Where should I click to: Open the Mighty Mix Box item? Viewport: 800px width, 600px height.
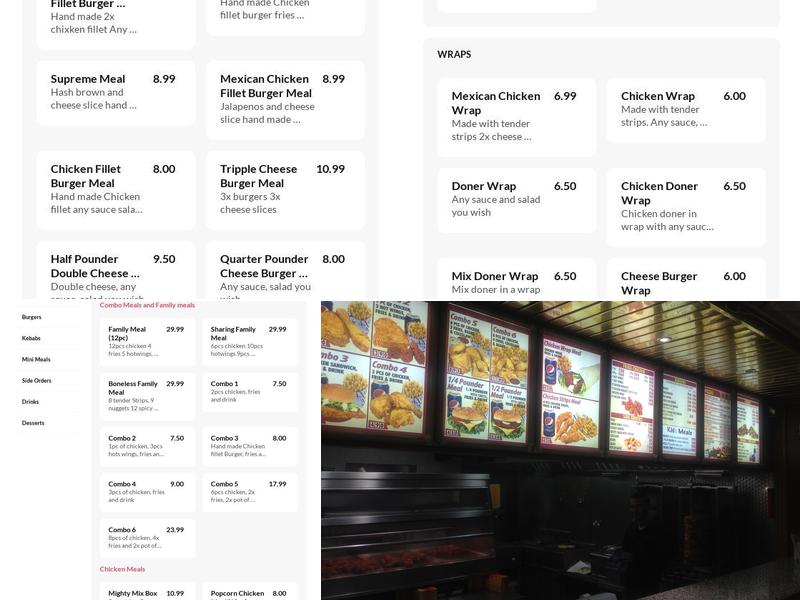pos(147,592)
